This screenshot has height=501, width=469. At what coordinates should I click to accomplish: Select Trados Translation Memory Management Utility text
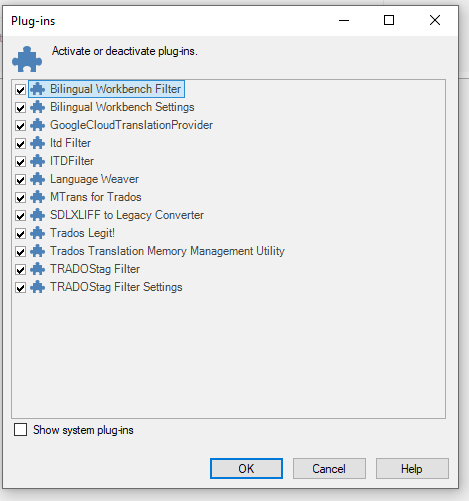tap(167, 251)
